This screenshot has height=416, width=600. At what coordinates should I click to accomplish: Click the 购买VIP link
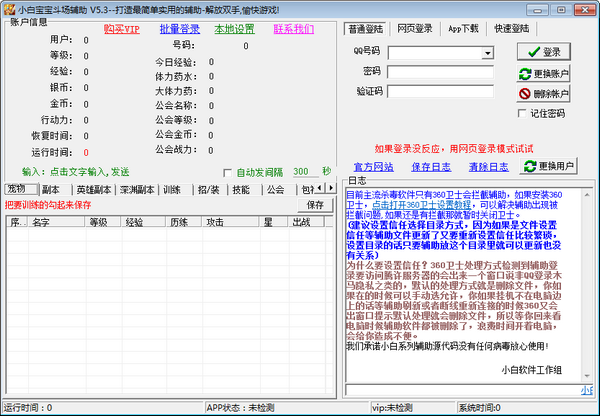(x=121, y=29)
